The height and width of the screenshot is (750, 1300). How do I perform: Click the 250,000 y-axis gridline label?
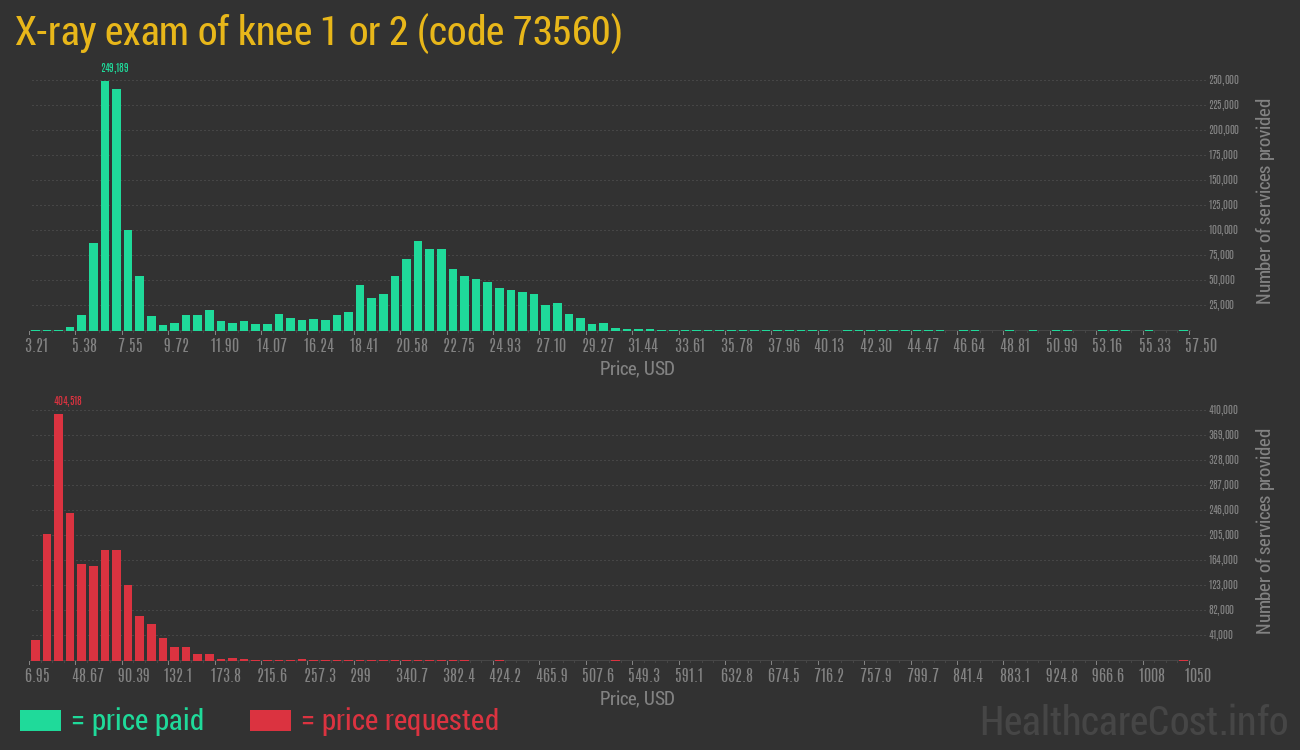(1225, 80)
